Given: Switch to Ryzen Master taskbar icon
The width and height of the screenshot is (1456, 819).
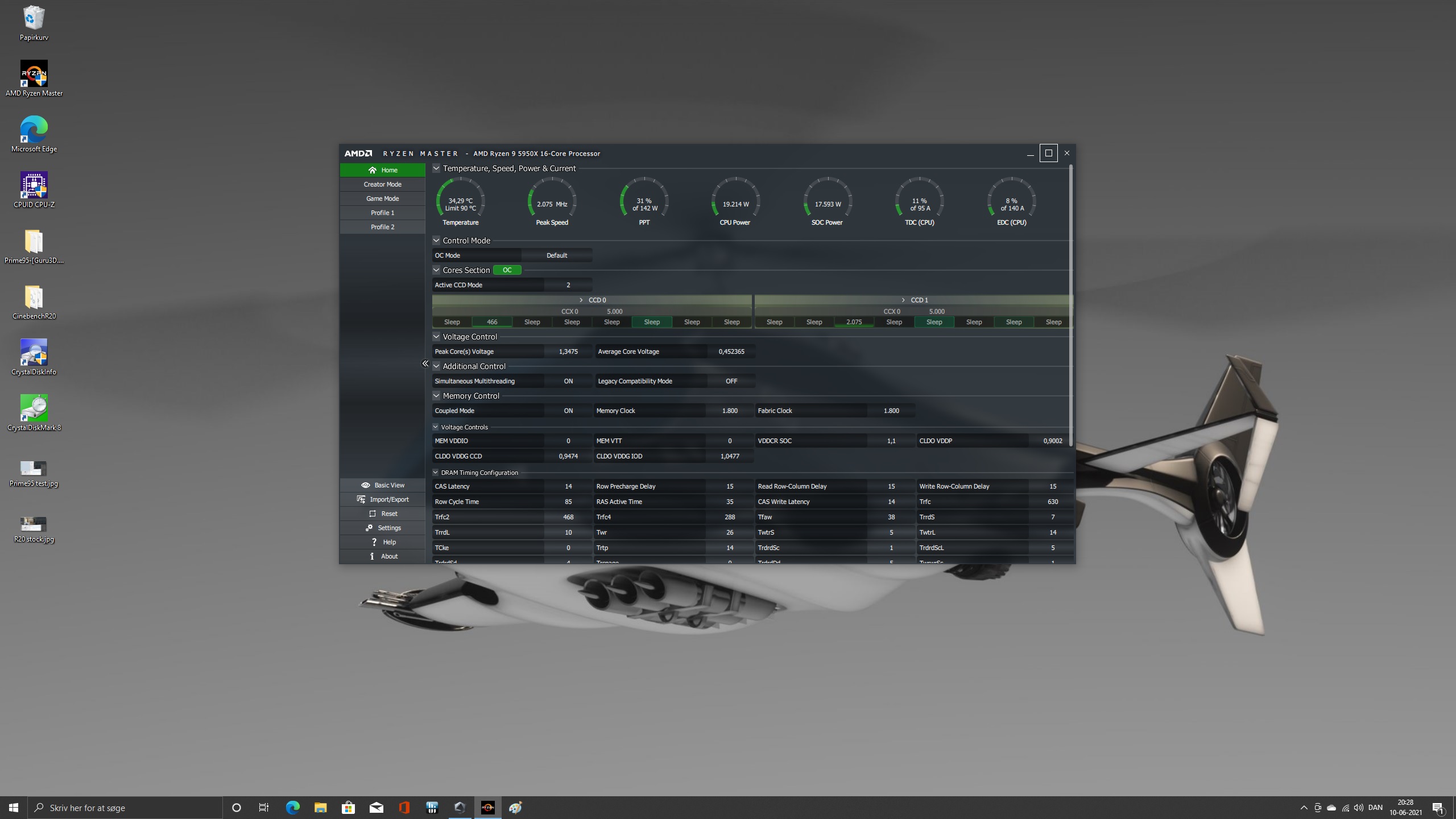Looking at the screenshot, I should [x=487, y=808].
